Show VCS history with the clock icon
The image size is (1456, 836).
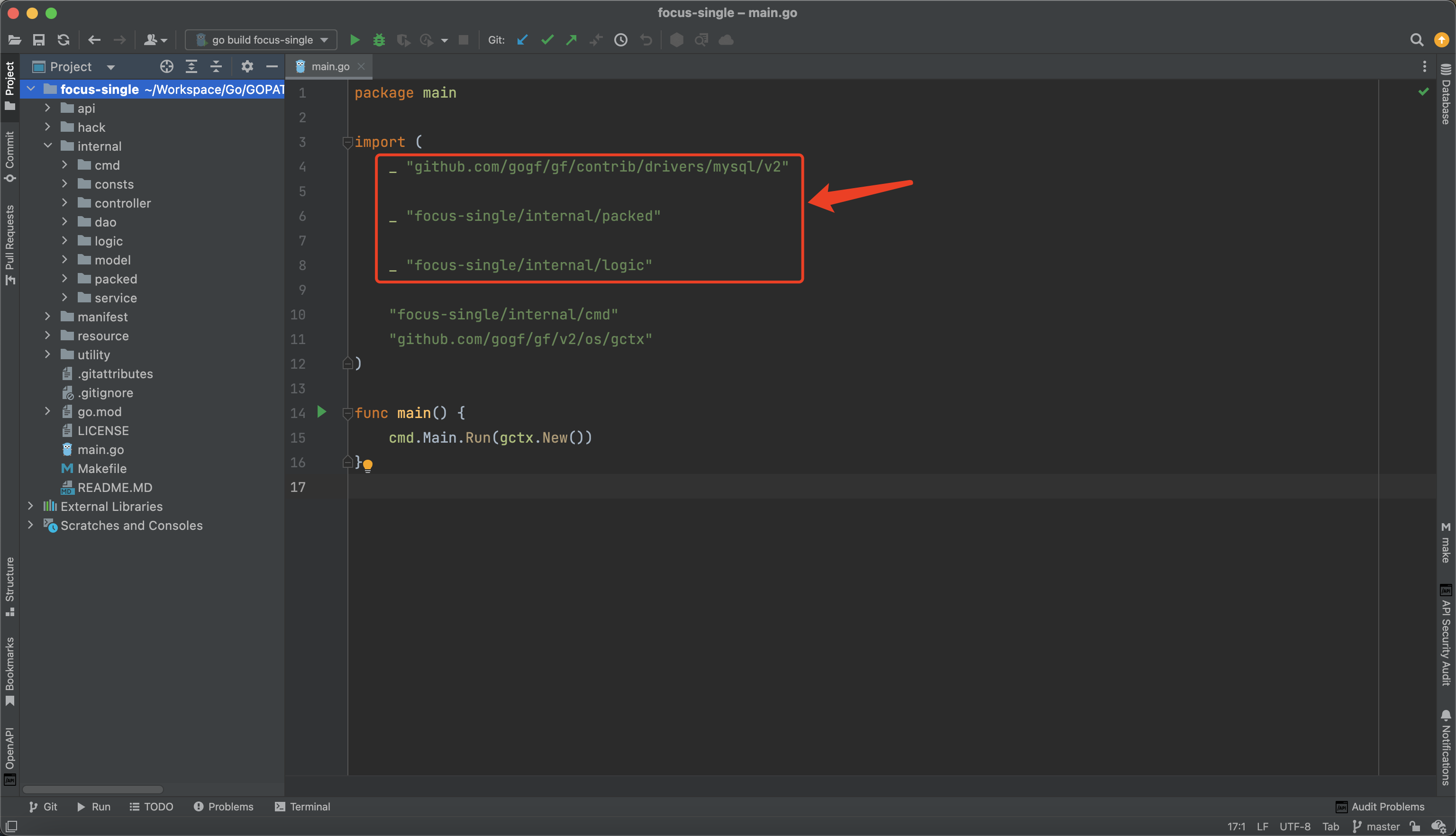(620, 40)
